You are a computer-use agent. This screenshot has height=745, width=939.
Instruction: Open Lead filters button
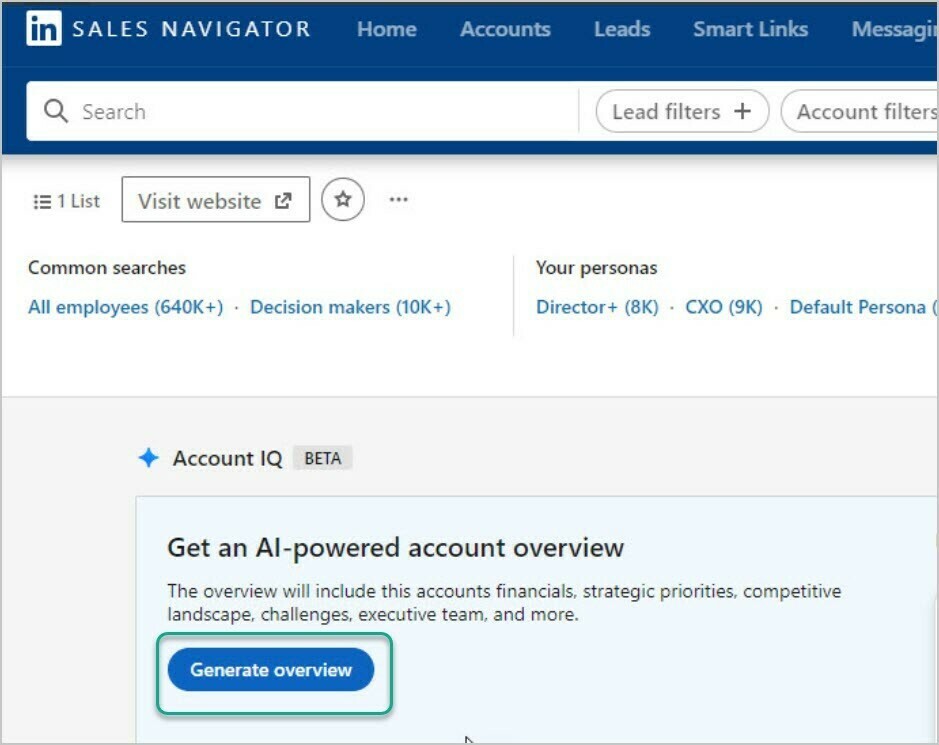(x=682, y=111)
